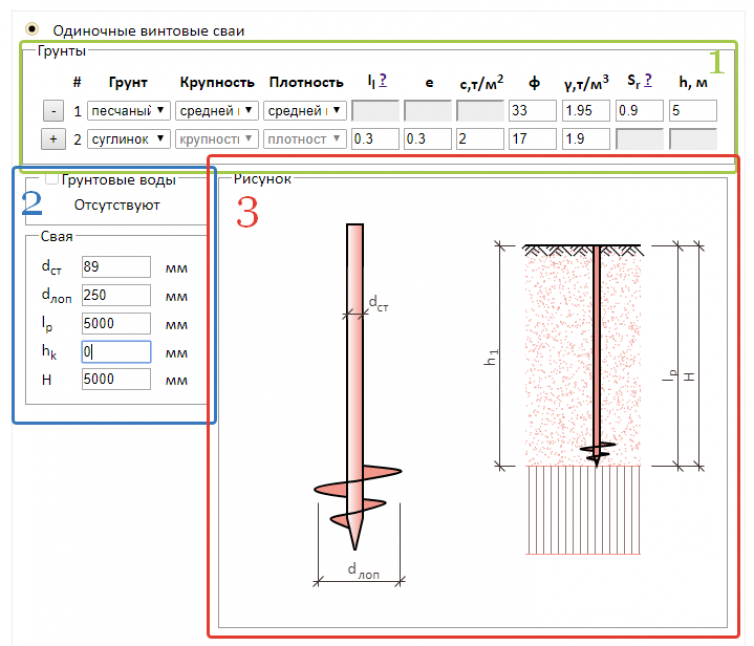The width and height of the screenshot is (754, 646).
Task: Expand the Плотность dropdown in row 1
Action: [306, 111]
